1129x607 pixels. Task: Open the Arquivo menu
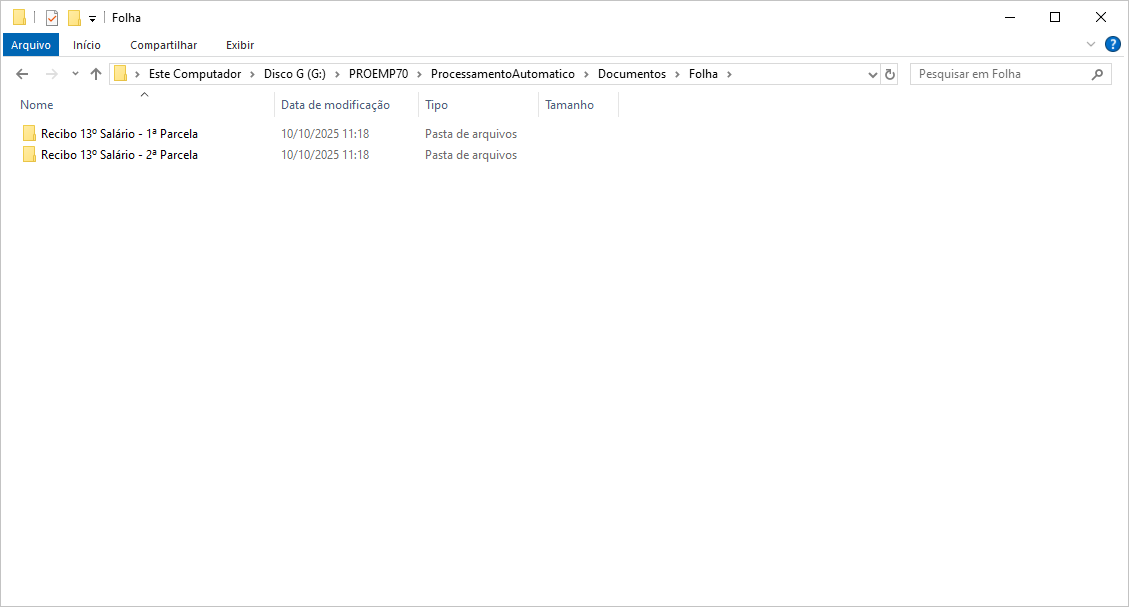click(x=31, y=45)
